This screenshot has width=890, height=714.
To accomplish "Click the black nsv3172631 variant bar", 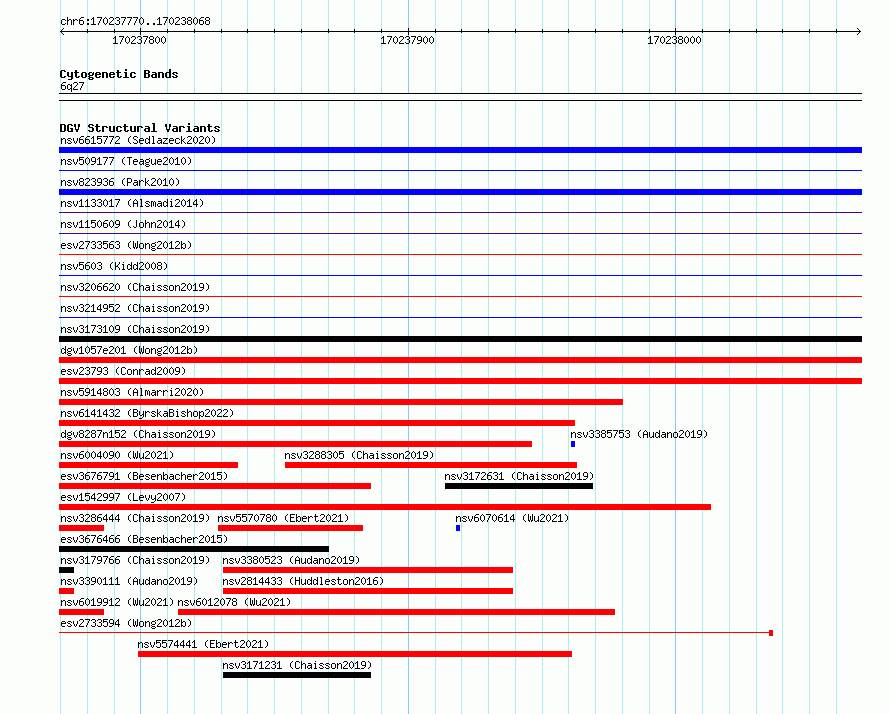I will click(519, 486).
